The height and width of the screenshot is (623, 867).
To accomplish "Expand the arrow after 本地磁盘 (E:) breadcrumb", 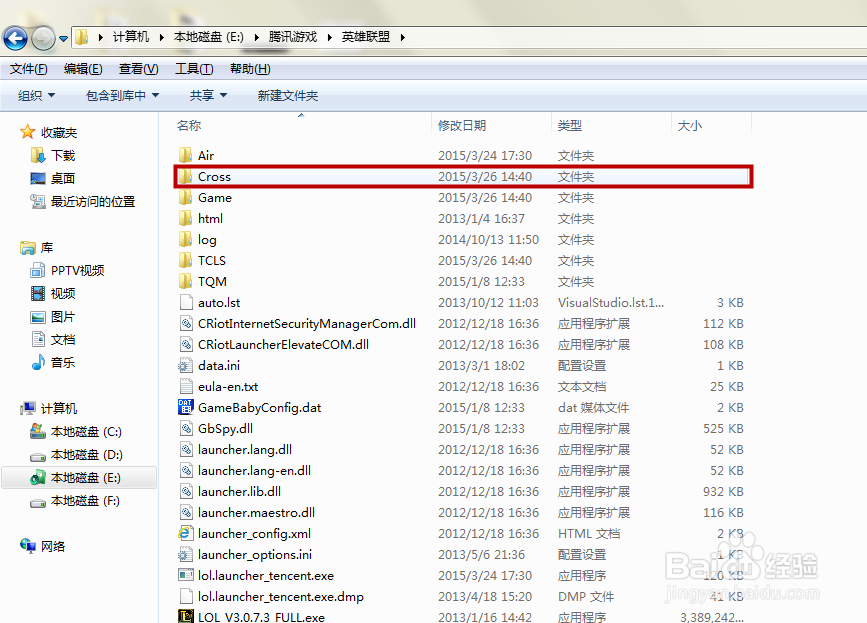I will [257, 37].
